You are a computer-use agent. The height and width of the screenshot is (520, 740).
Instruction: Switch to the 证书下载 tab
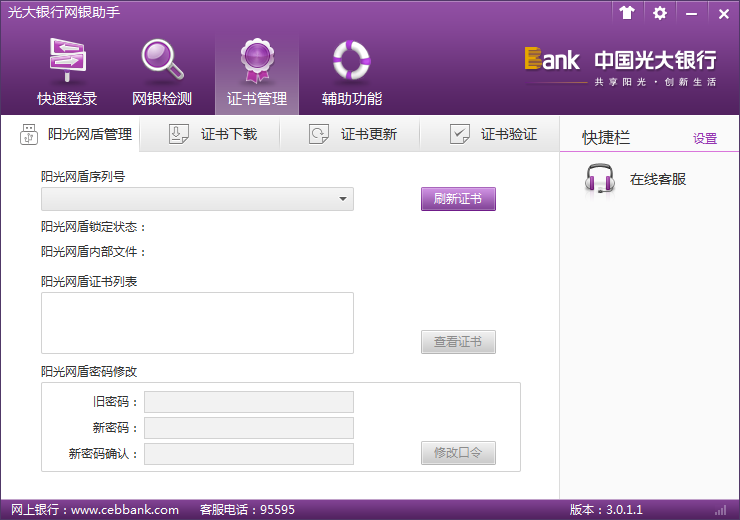tap(212, 134)
